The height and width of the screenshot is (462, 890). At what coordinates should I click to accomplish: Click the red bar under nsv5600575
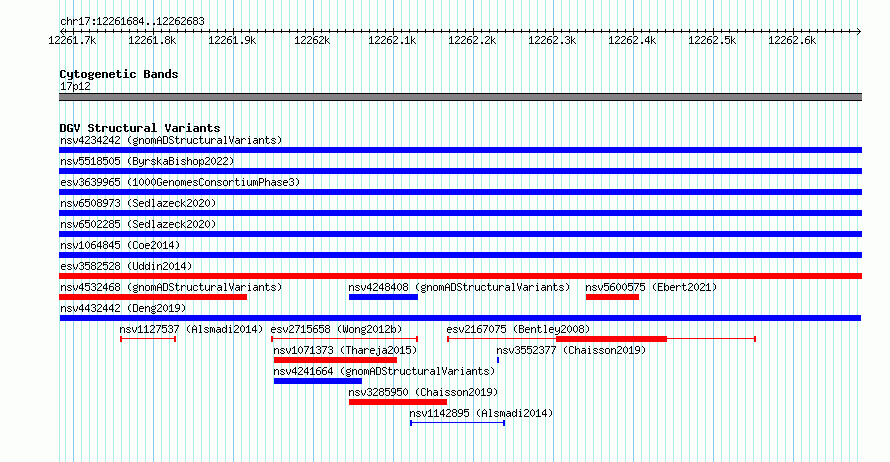[x=612, y=297]
